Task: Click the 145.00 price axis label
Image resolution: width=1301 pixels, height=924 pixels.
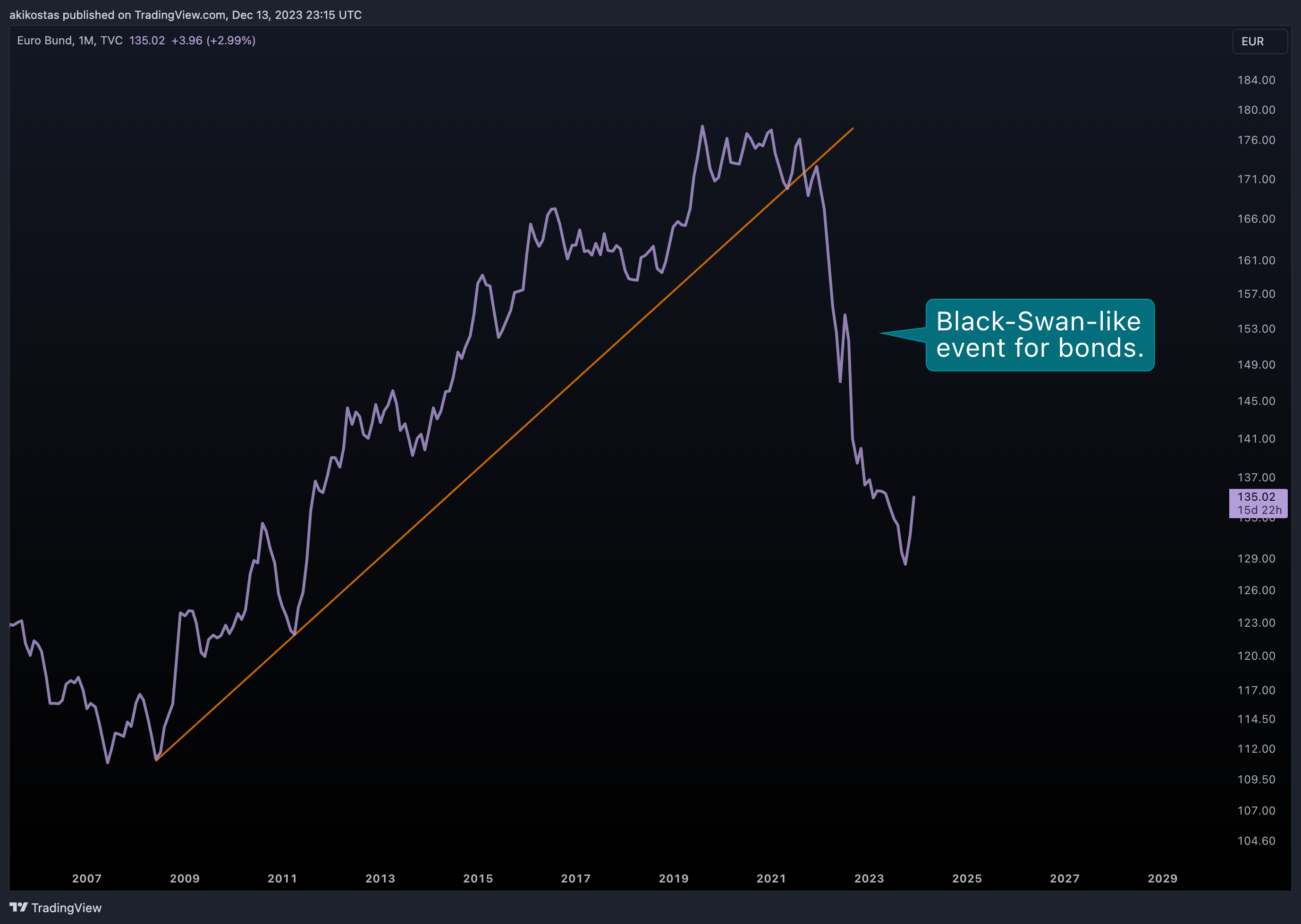Action: tap(1256, 401)
